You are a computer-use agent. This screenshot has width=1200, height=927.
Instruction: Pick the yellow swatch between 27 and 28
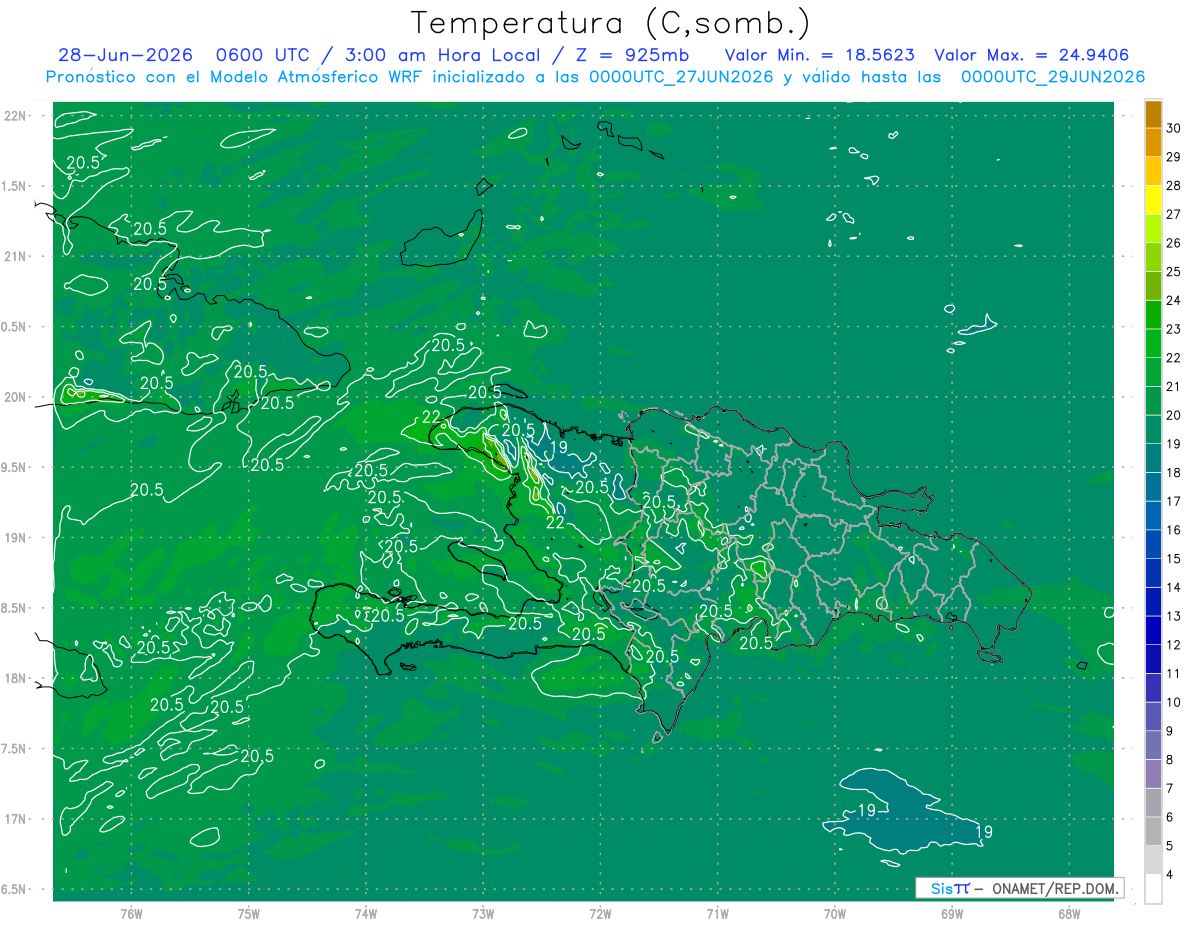pos(1153,200)
